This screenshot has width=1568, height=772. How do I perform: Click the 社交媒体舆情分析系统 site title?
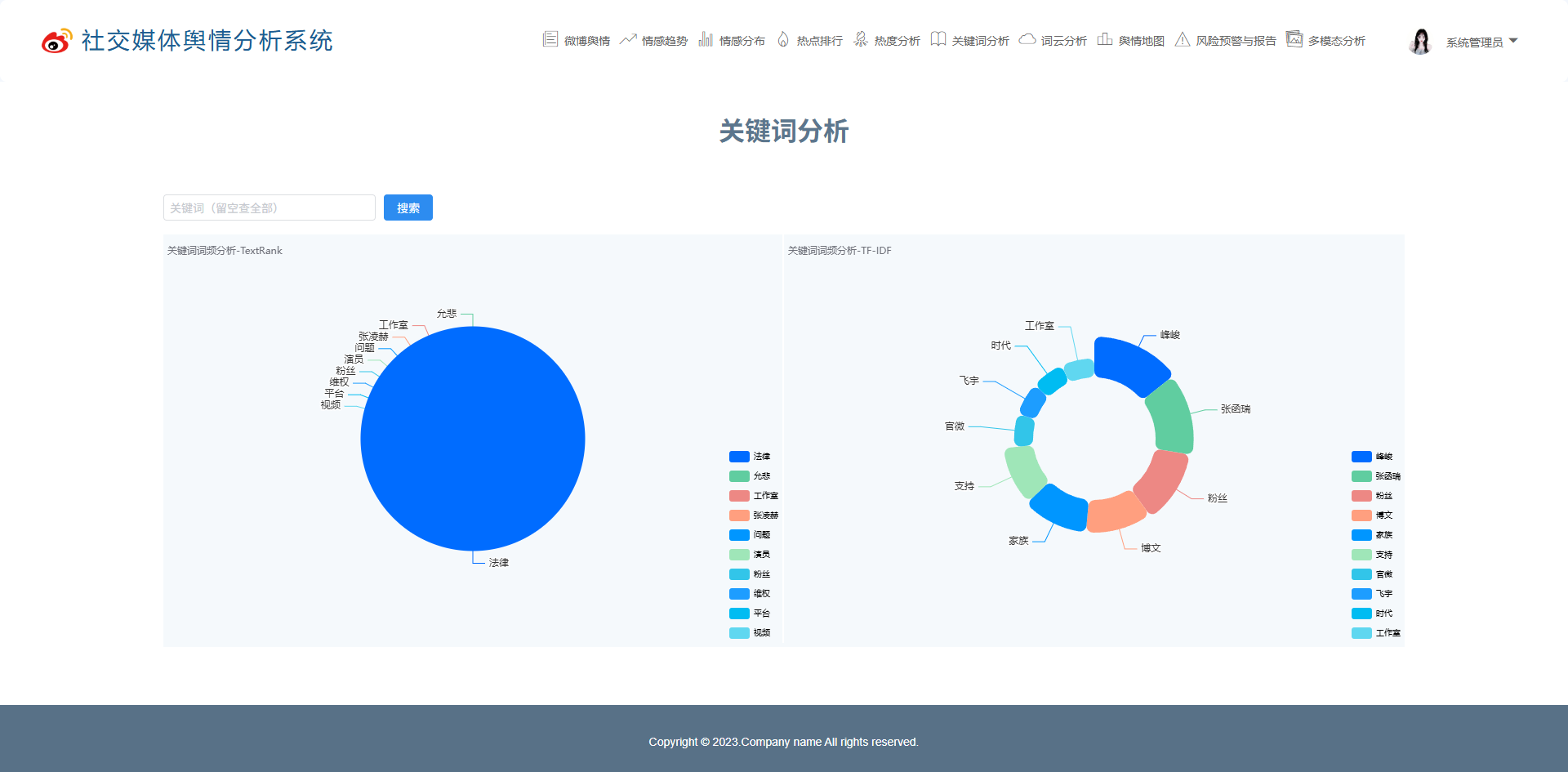click(207, 41)
